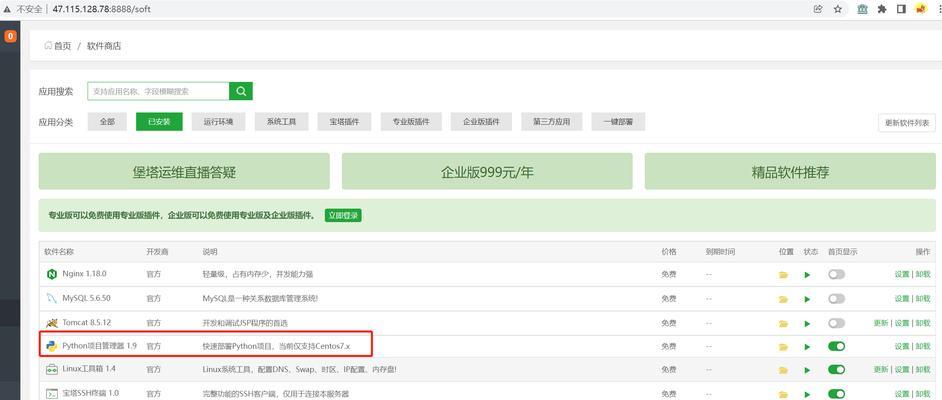Click the 立即登录 button
Screen dimensions: 942x400
point(343,216)
